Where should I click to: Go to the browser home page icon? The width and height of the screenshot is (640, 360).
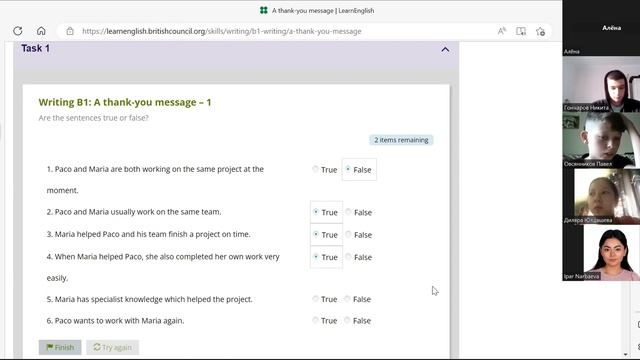41,31
